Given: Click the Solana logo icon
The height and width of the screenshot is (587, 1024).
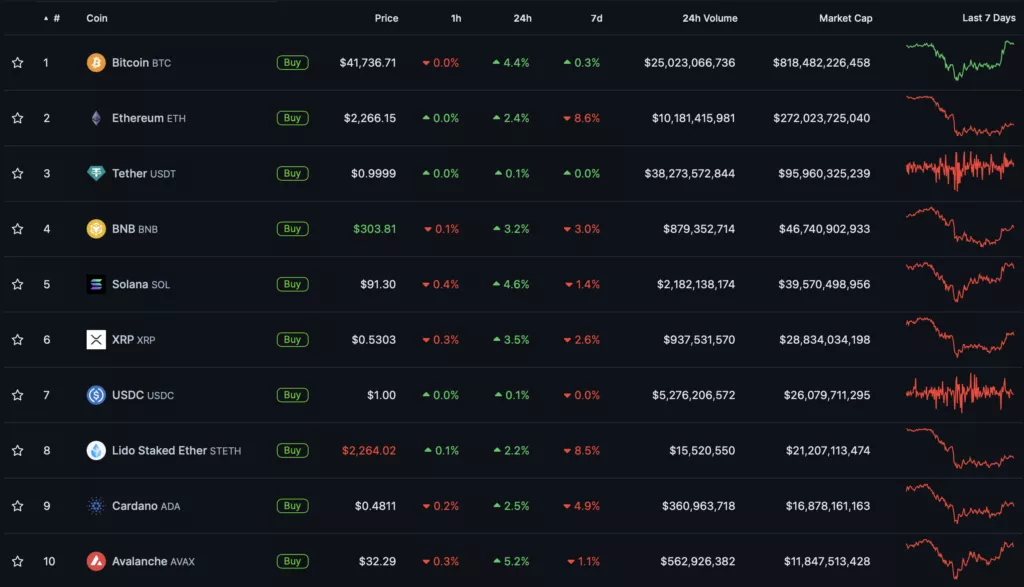Looking at the screenshot, I should (x=96, y=285).
